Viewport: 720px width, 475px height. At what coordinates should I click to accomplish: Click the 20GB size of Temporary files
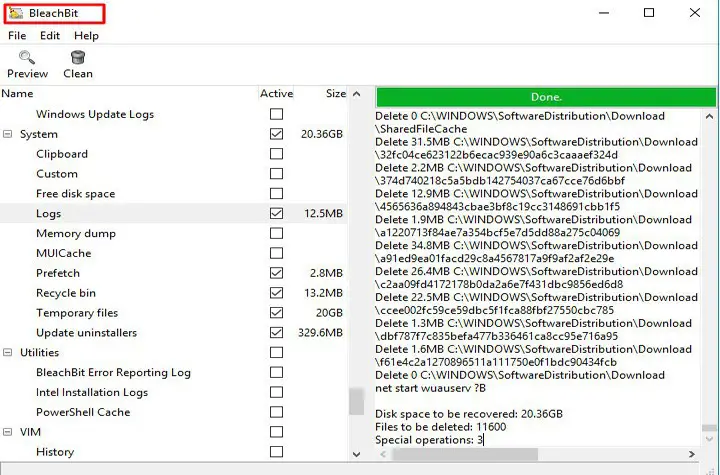(x=329, y=313)
